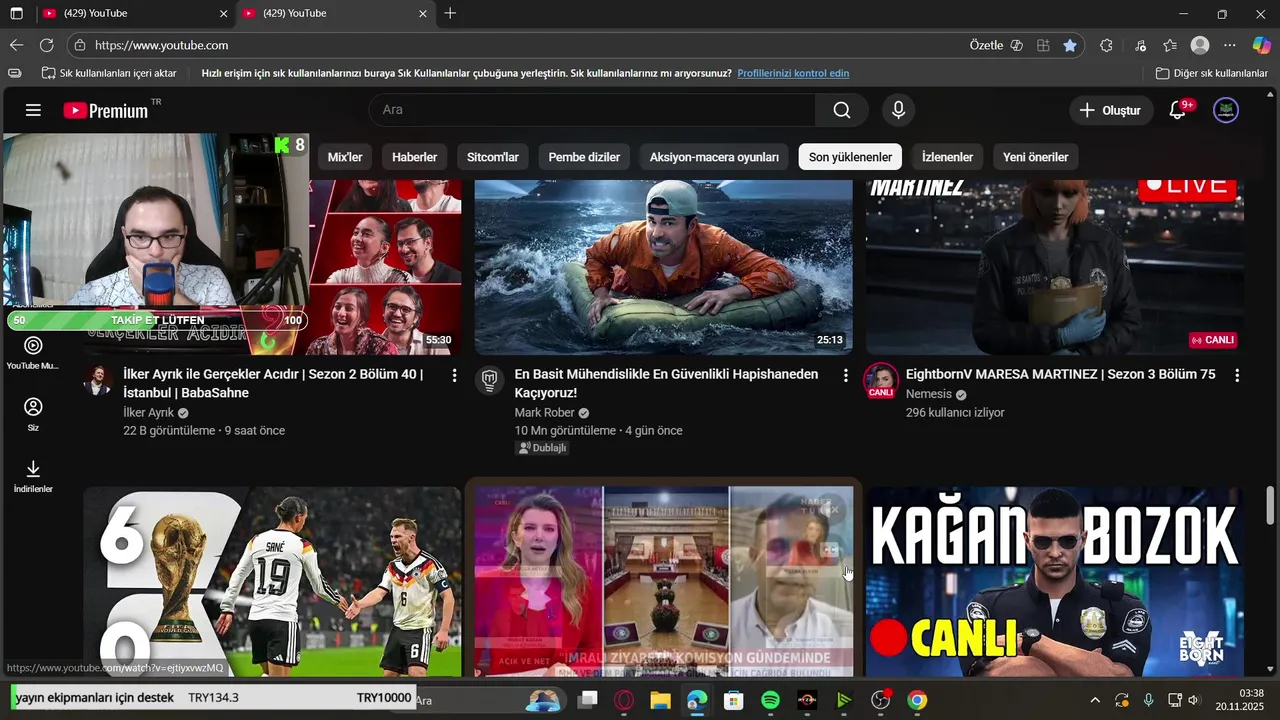The height and width of the screenshot is (720, 1280).
Task: Open Diğer sık kullanılanlar folder
Action: [x=1211, y=73]
